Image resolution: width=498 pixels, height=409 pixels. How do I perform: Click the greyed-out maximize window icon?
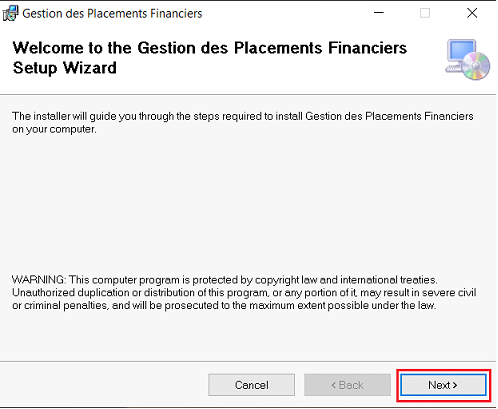(x=425, y=13)
